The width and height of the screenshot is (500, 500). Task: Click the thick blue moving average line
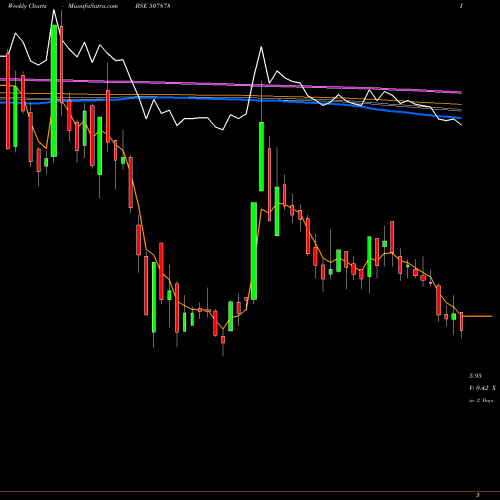point(231,100)
